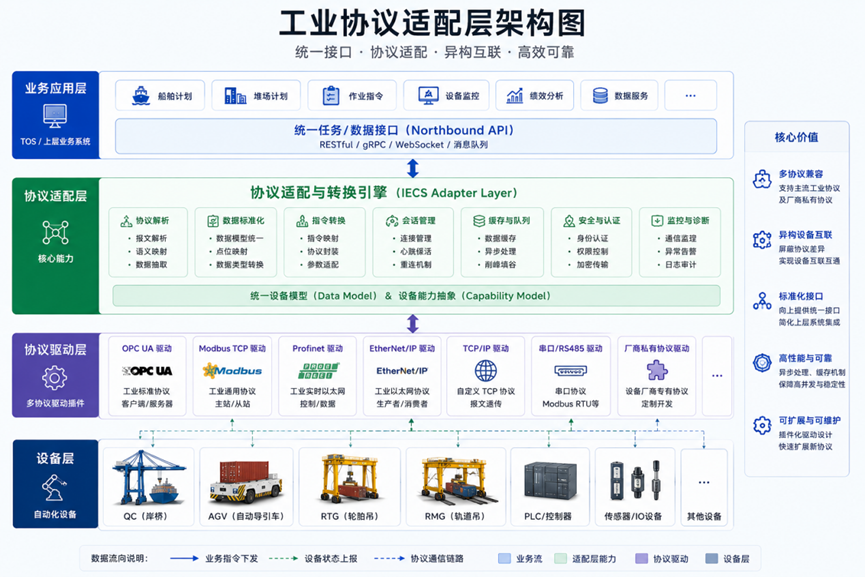Click the text TOS / 上层业务系统
Image resolution: width=865 pixels, height=577 pixels.
coord(55,141)
